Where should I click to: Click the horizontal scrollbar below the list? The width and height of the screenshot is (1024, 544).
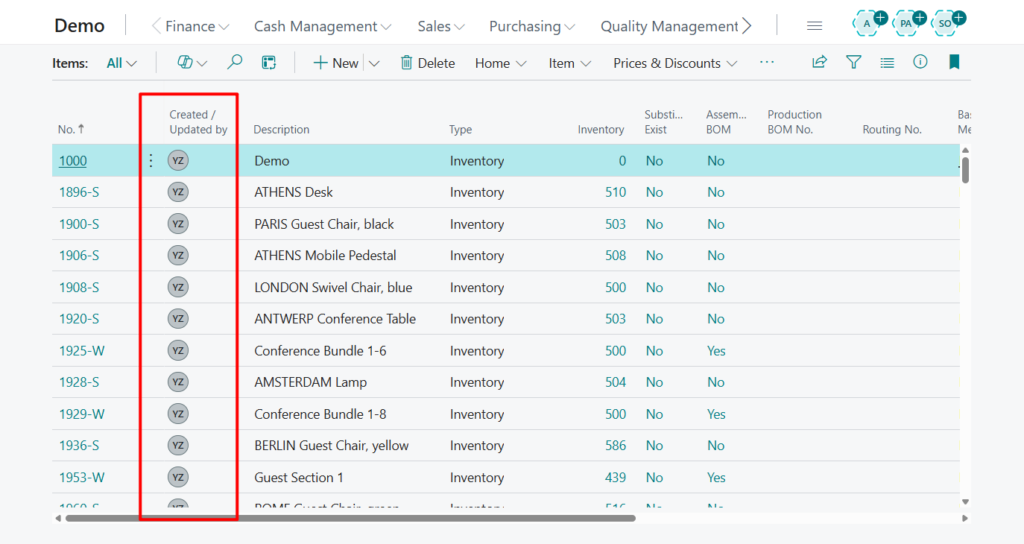tap(350, 518)
